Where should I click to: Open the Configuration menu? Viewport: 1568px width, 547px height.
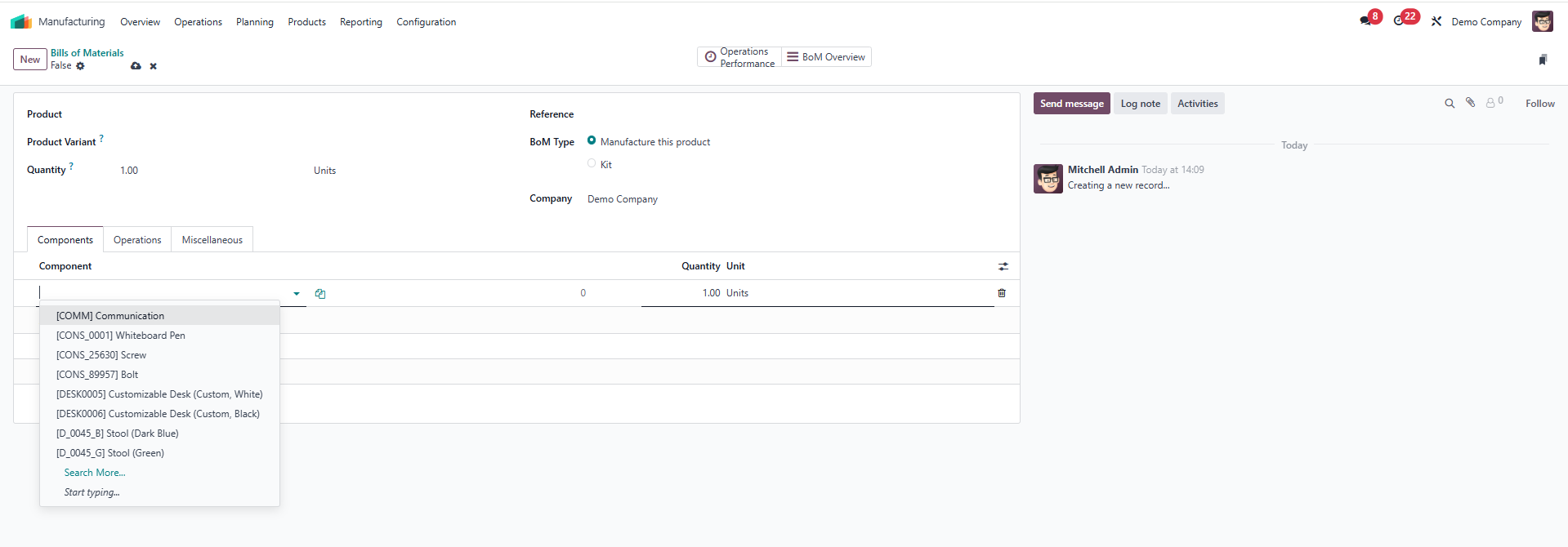click(x=426, y=22)
